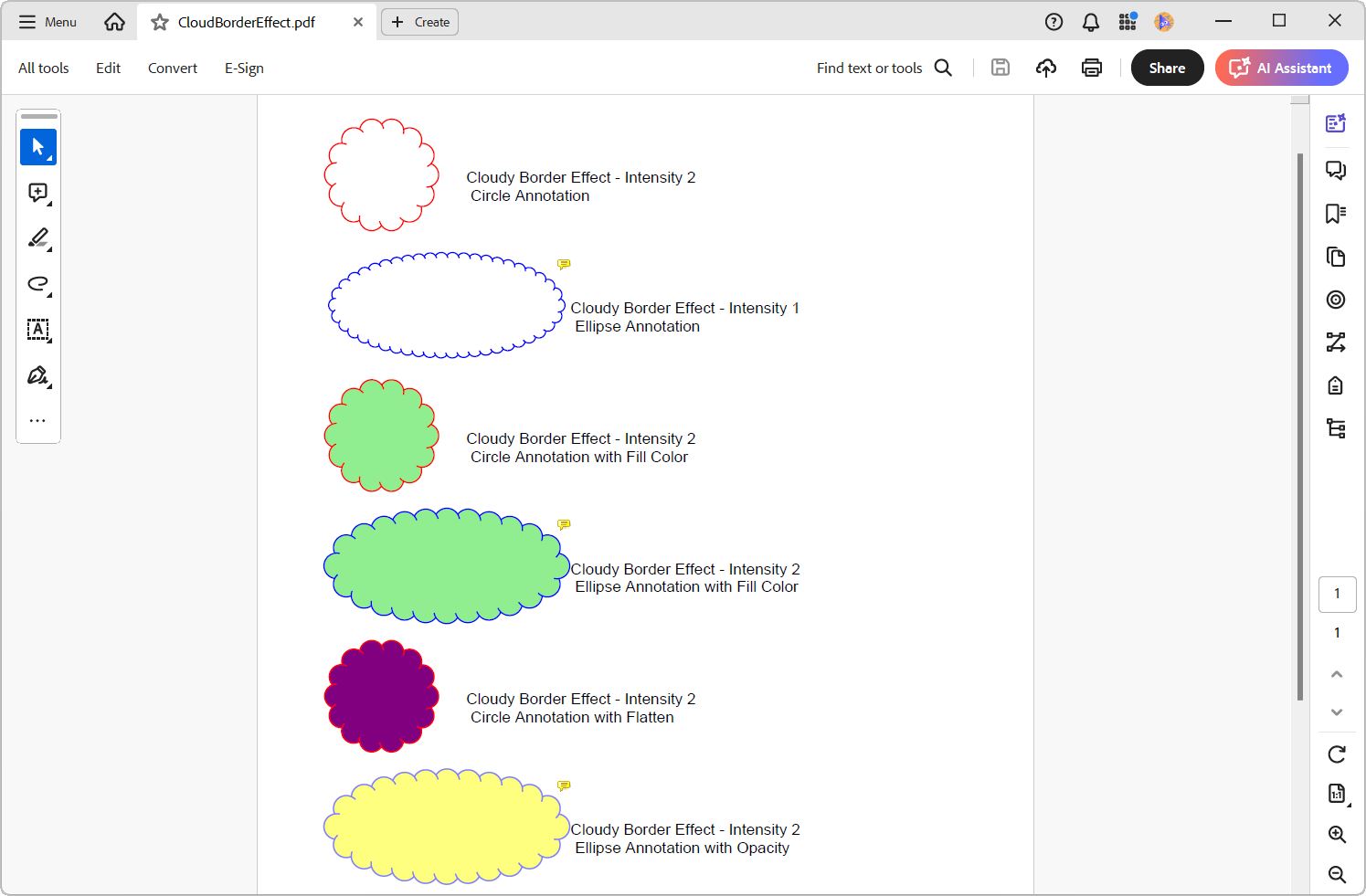Click the Share button

pos(1167,68)
